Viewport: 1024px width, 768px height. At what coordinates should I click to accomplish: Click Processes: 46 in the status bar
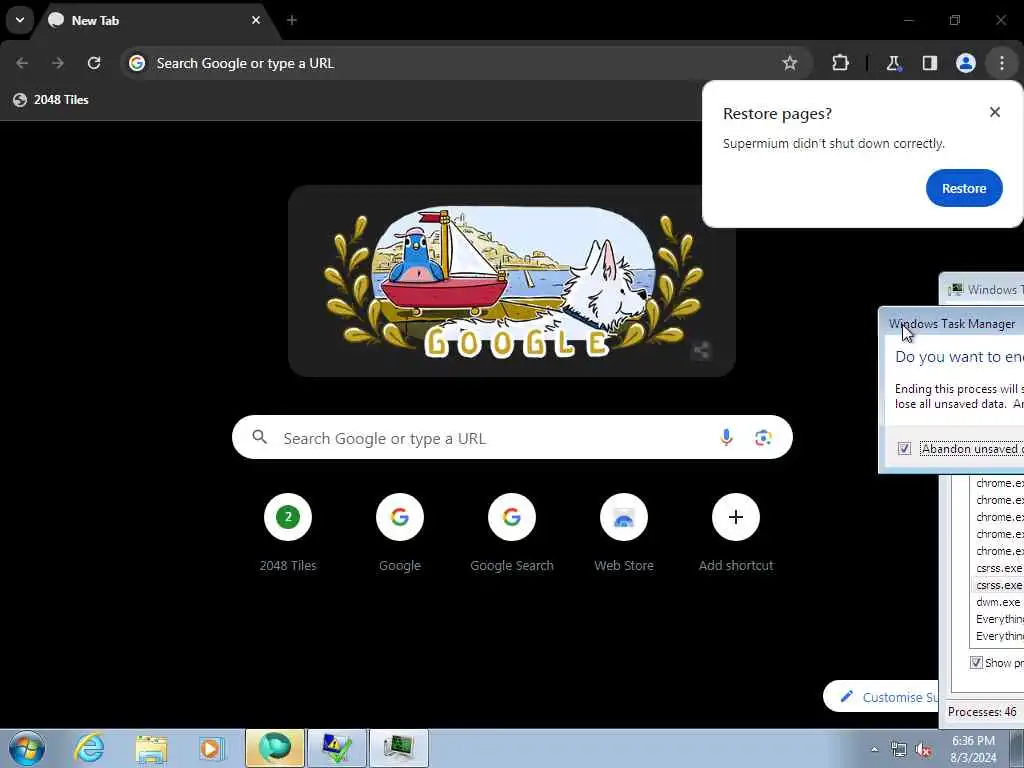click(x=982, y=712)
